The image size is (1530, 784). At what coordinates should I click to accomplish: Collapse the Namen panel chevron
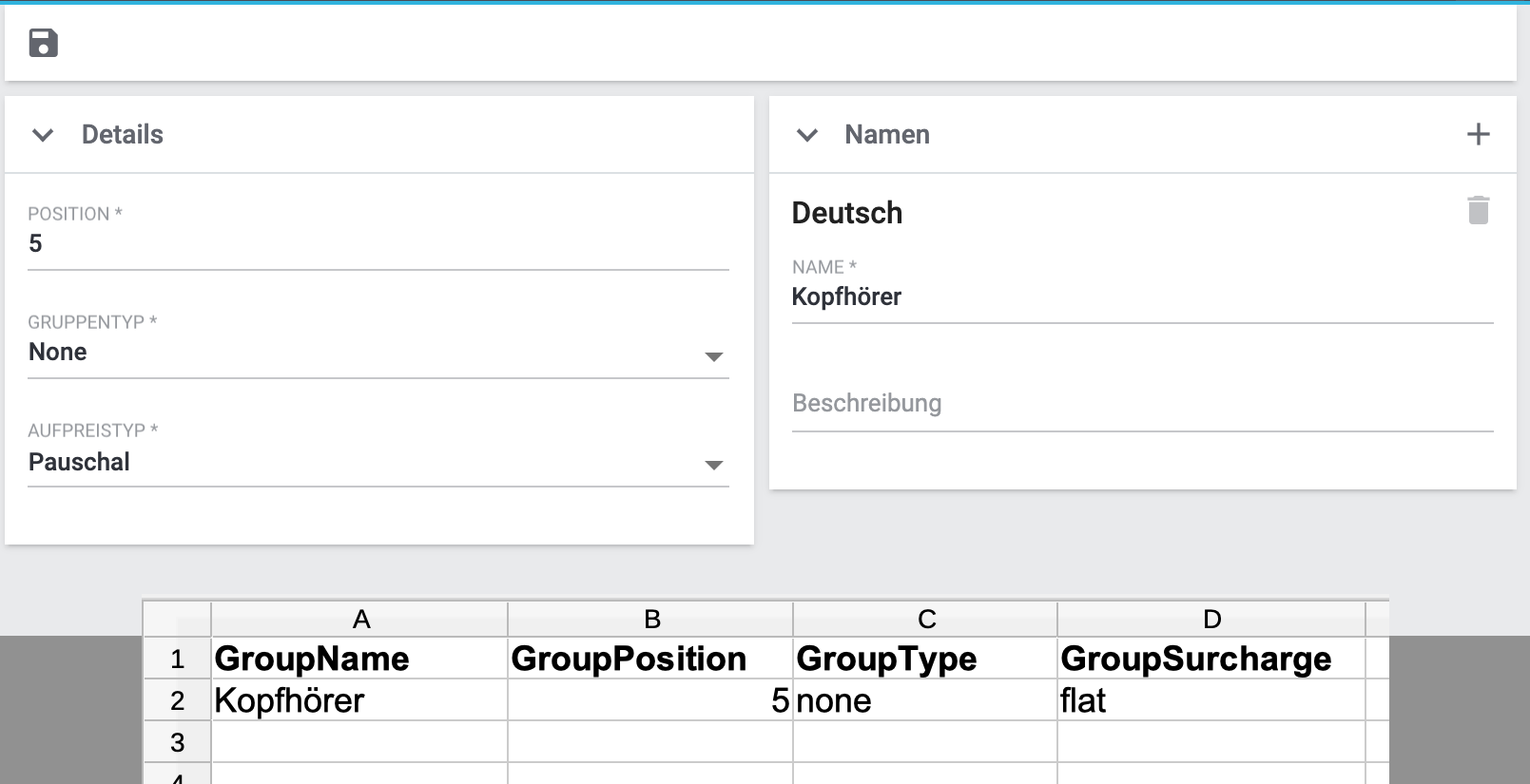click(806, 135)
